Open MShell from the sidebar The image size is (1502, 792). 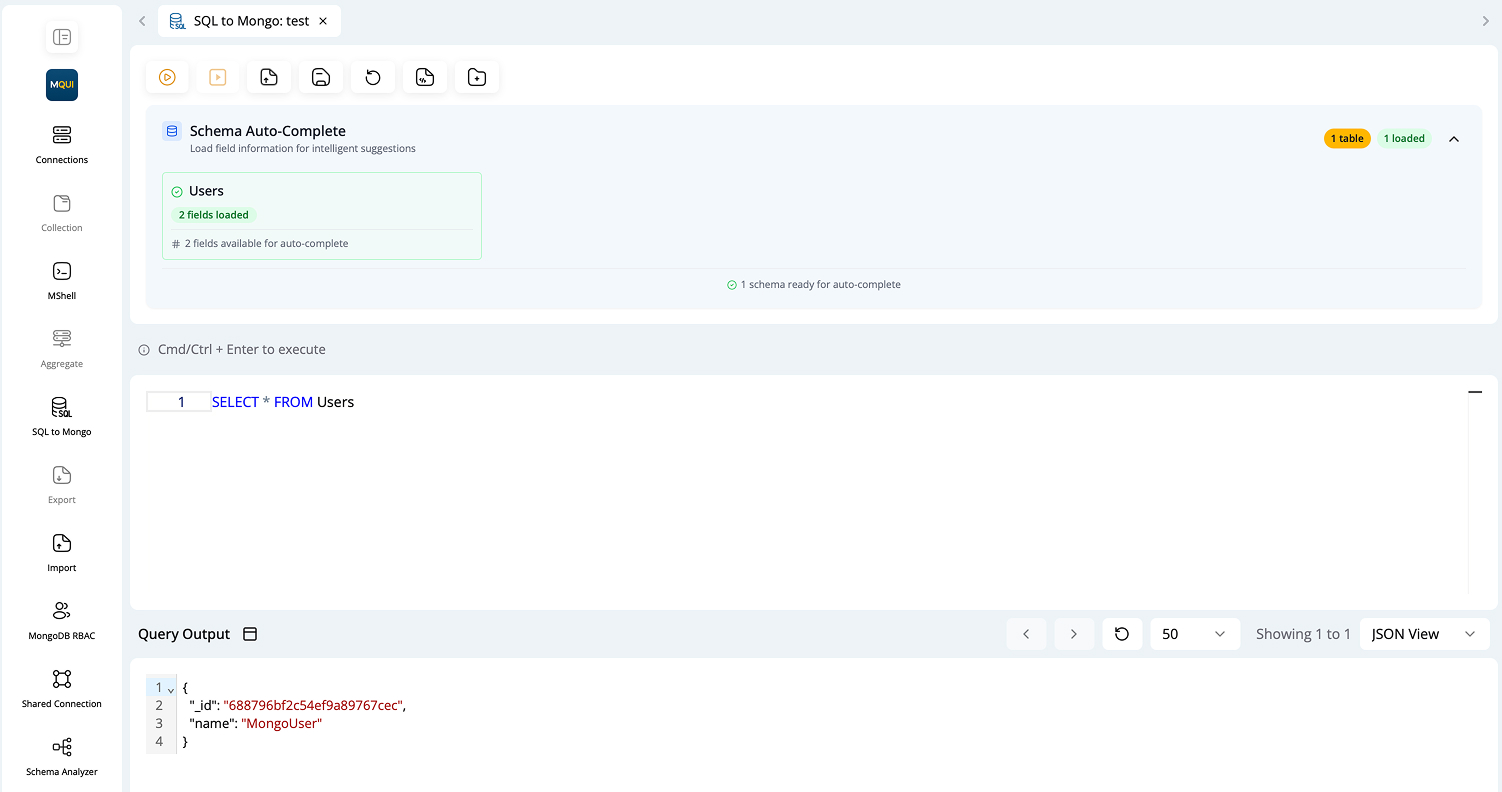coord(62,279)
